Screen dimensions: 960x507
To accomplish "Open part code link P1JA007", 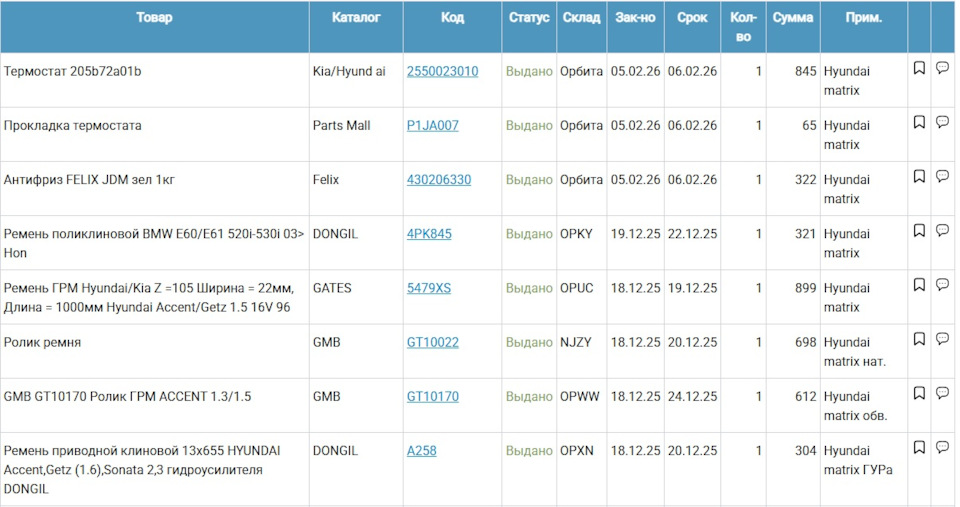I will coord(432,126).
